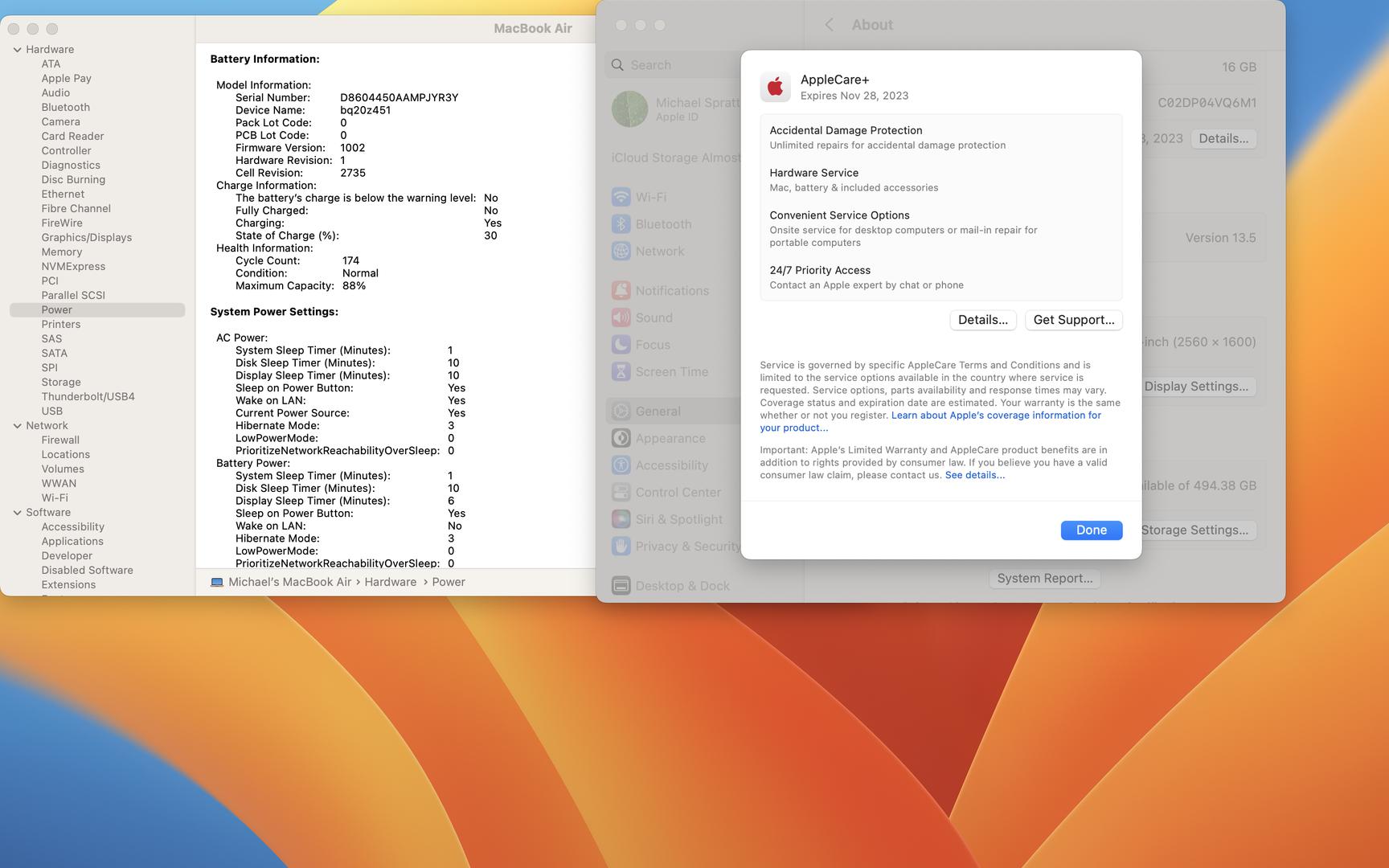Viewport: 1389px width, 868px height.
Task: Click the Version 13.5 text in About
Action: click(x=1220, y=238)
